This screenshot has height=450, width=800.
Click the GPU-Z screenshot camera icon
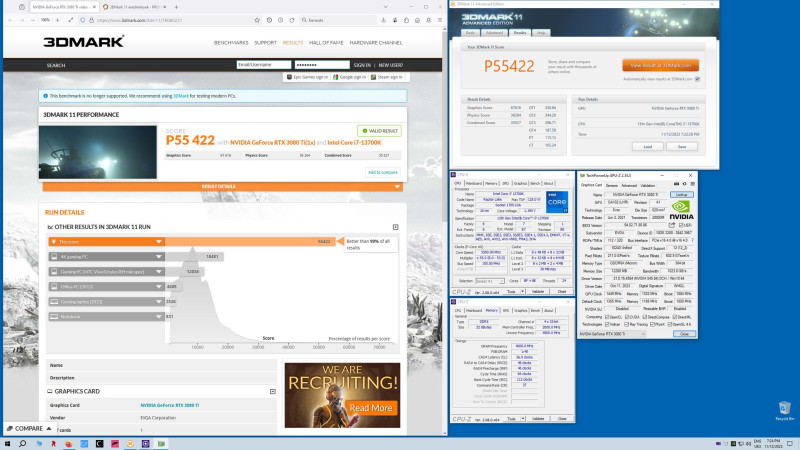point(677,184)
